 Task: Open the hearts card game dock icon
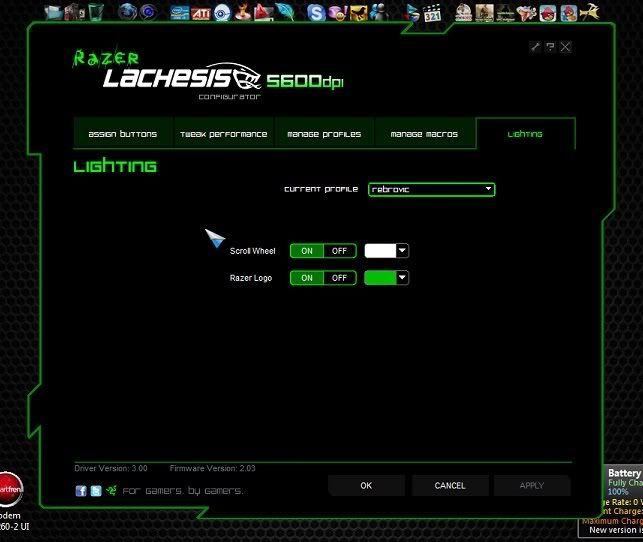527,13
